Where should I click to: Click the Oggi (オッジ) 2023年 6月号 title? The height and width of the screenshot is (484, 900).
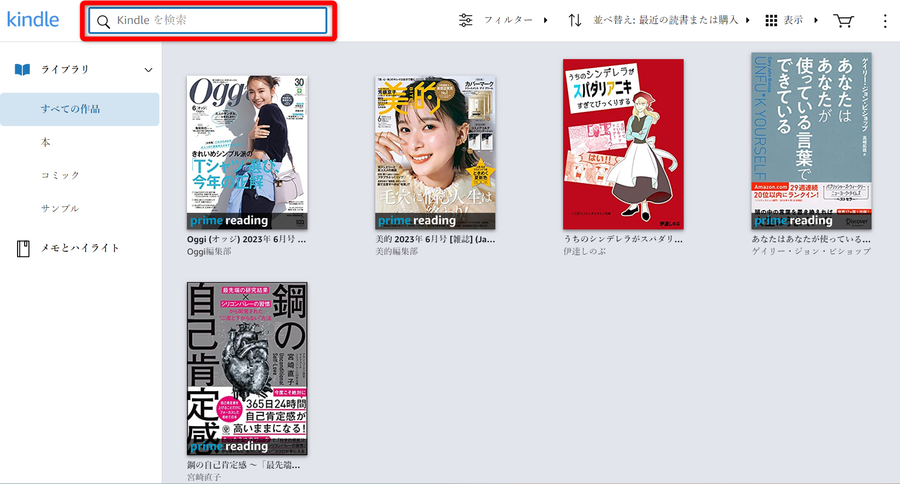coord(246,239)
